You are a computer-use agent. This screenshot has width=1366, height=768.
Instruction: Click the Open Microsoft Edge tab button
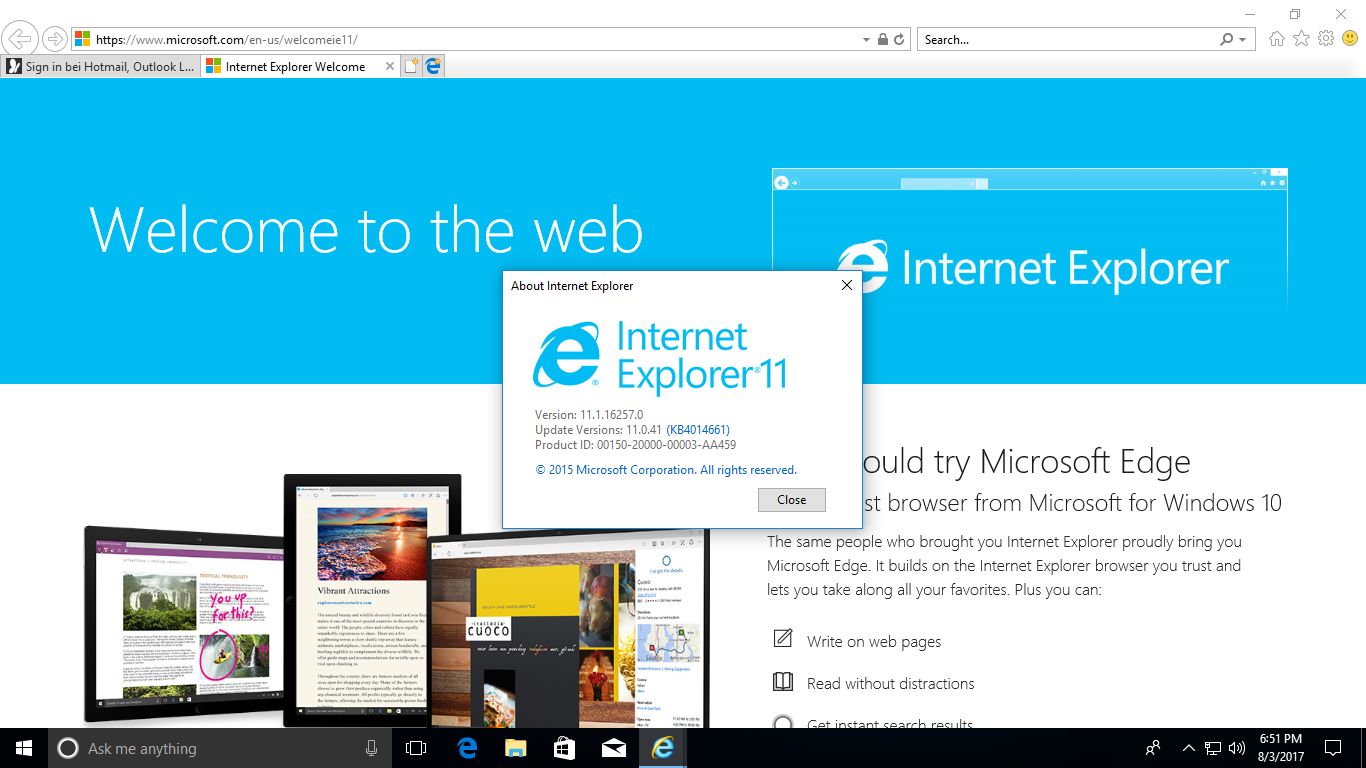point(433,67)
